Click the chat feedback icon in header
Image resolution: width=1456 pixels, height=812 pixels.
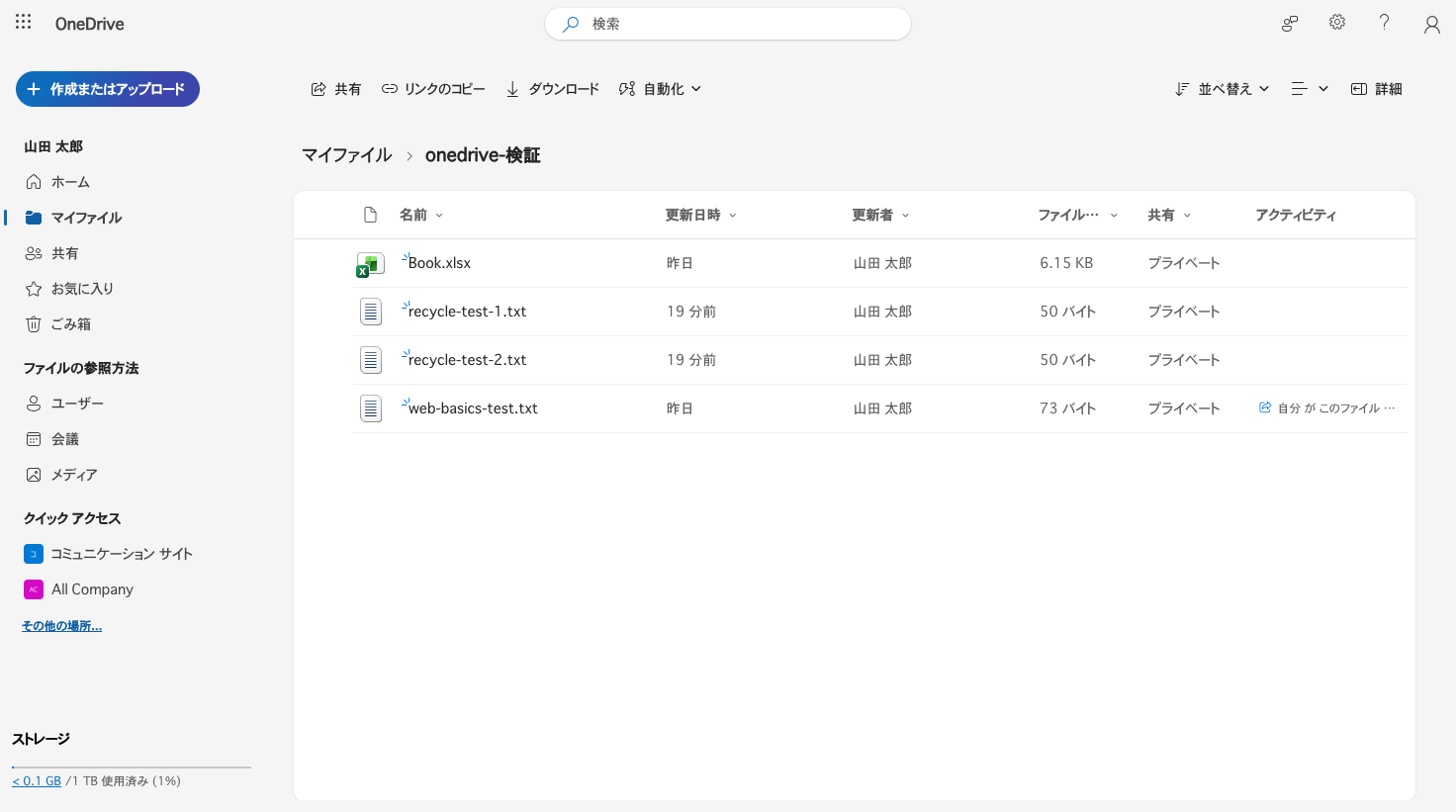pyautogui.click(x=1290, y=24)
